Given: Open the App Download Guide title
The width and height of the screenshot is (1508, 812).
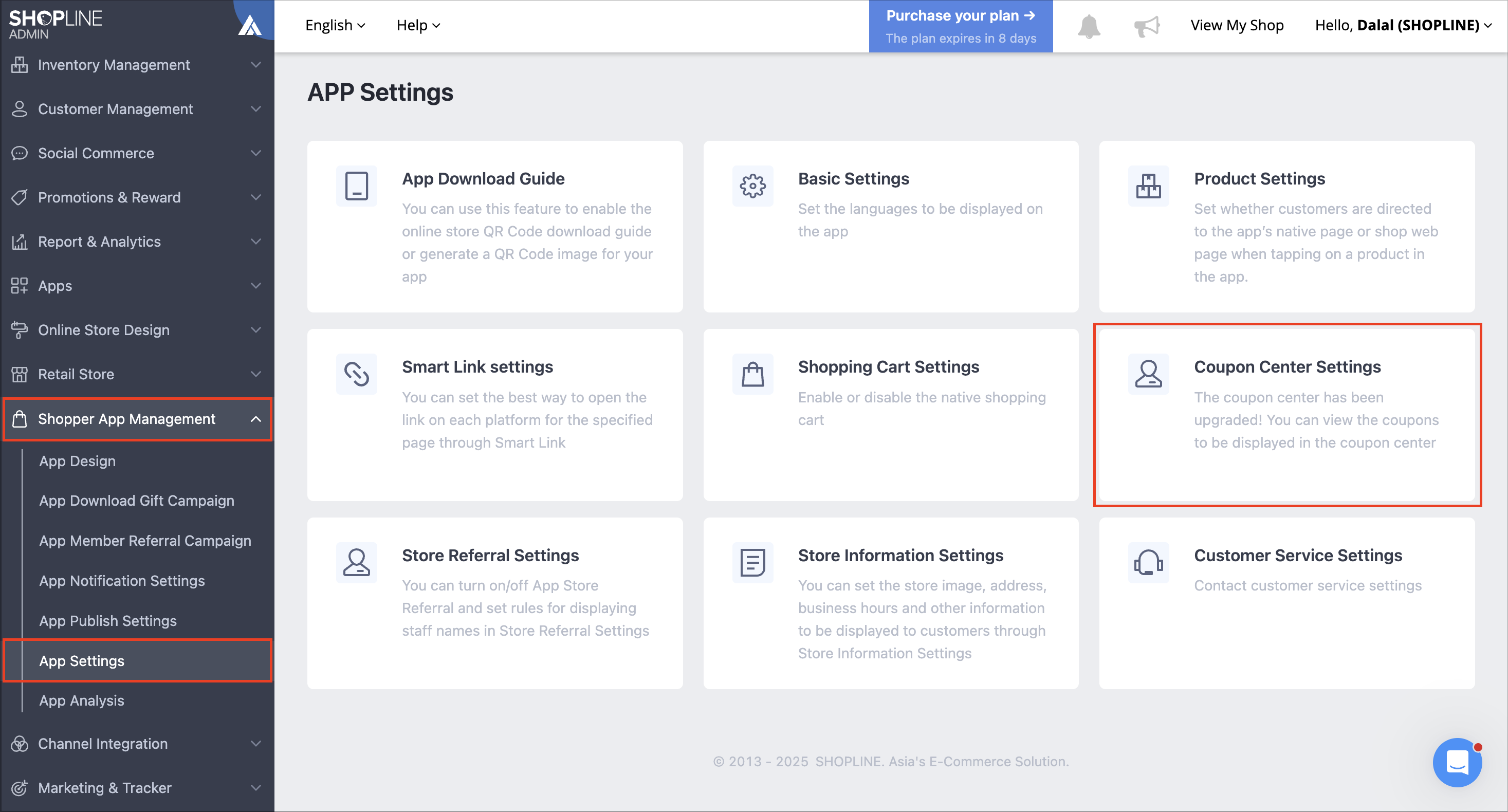Looking at the screenshot, I should pyautogui.click(x=483, y=178).
